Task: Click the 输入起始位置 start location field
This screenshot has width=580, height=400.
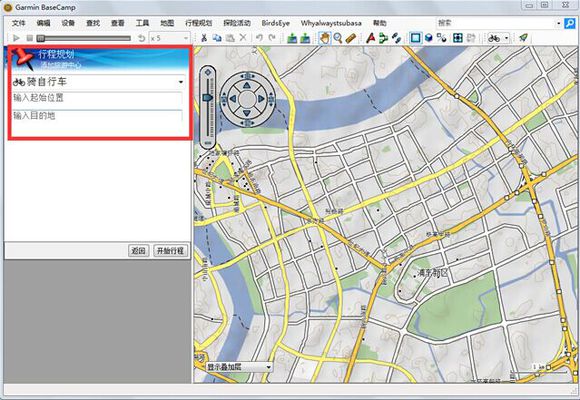Action: (x=97, y=98)
